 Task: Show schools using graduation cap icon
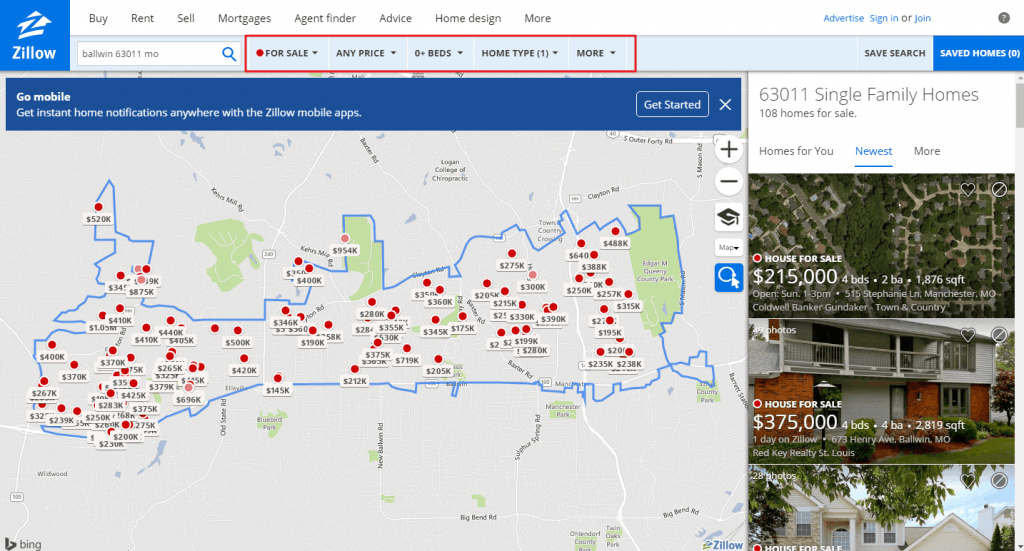729,216
